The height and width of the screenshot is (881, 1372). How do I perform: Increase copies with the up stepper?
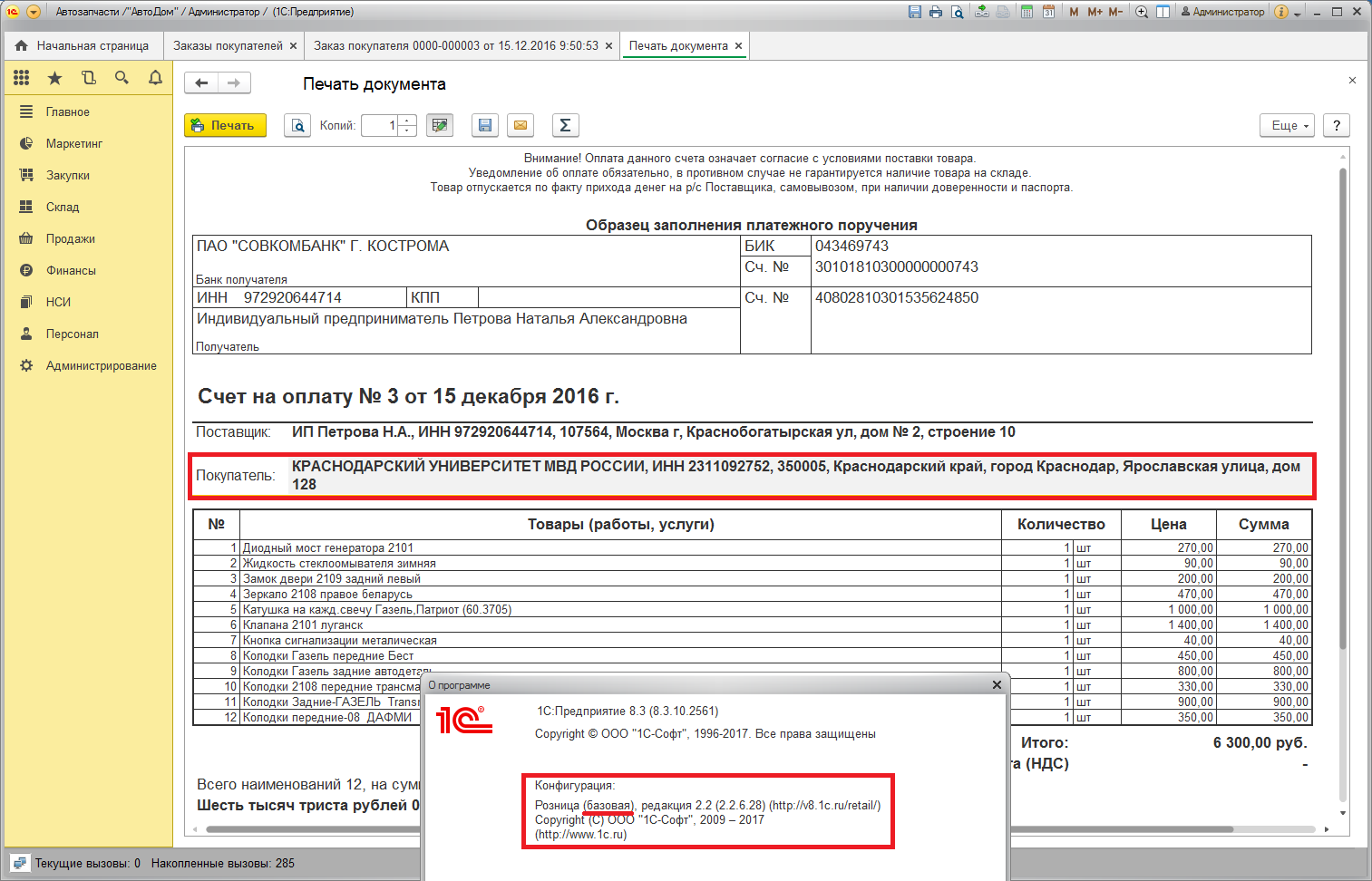point(407,120)
